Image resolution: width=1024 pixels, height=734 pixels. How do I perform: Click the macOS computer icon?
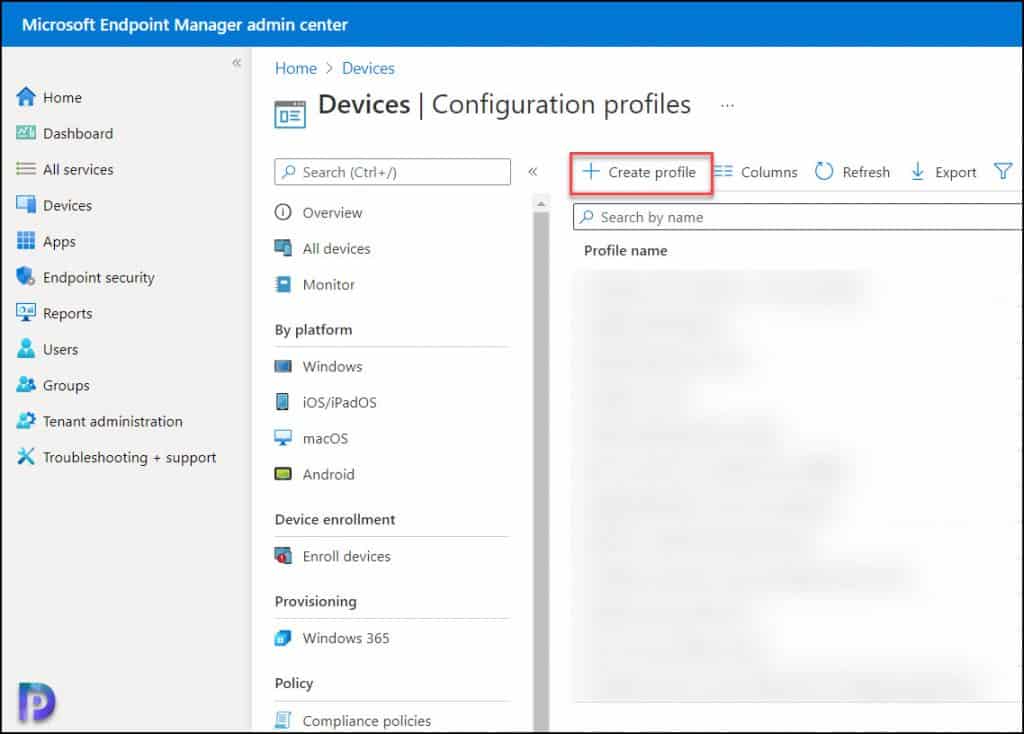(x=283, y=438)
